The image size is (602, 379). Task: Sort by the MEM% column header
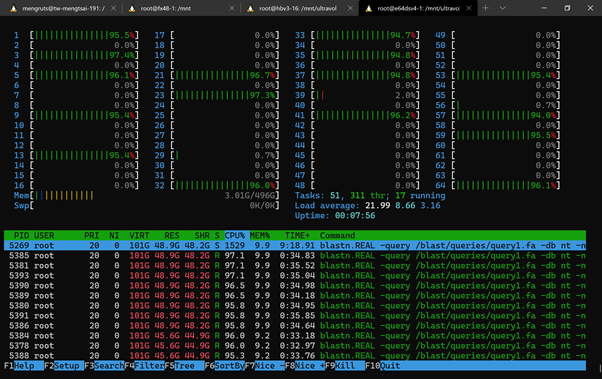pos(260,235)
